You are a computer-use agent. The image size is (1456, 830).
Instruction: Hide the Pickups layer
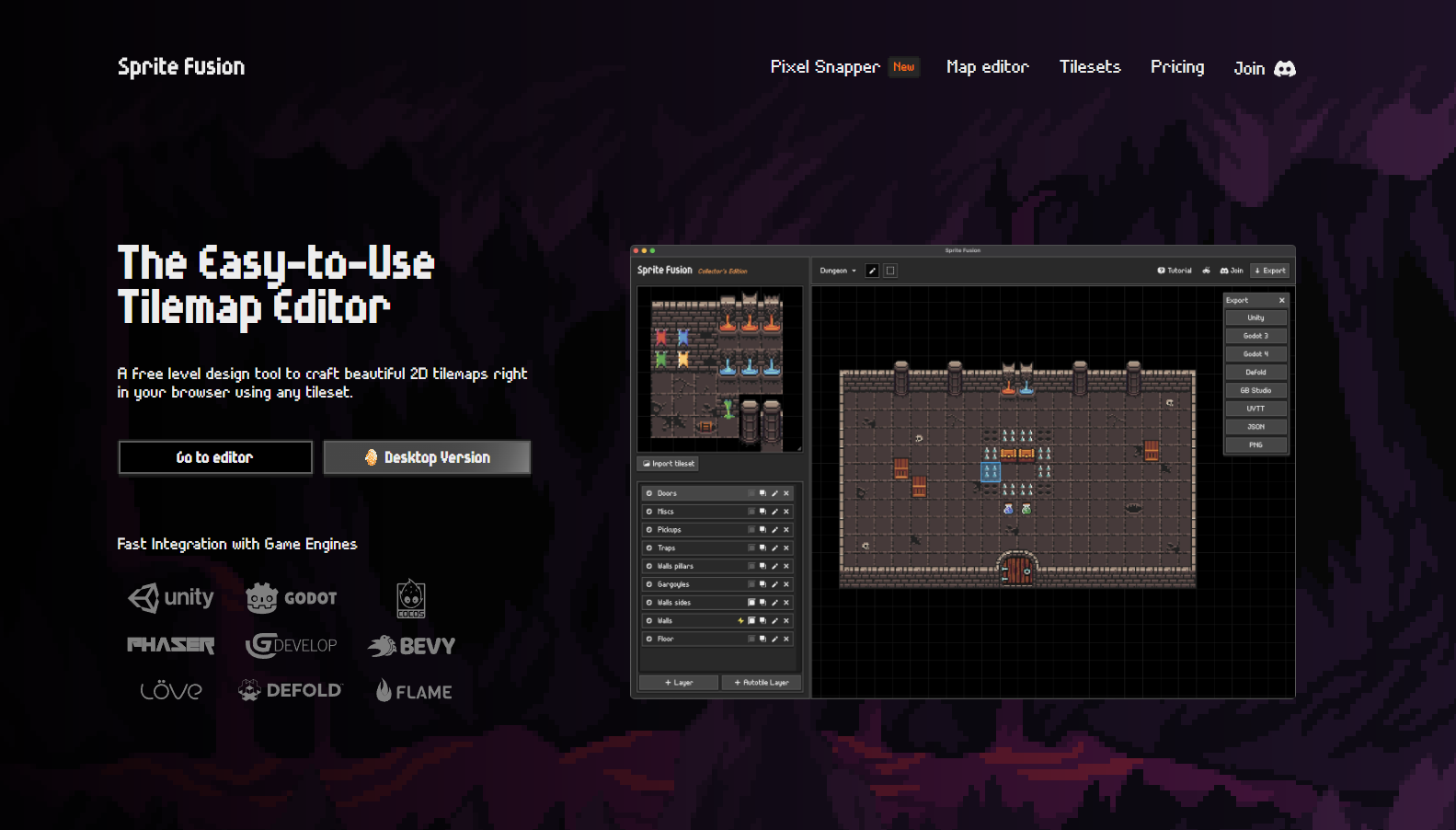[649, 530]
